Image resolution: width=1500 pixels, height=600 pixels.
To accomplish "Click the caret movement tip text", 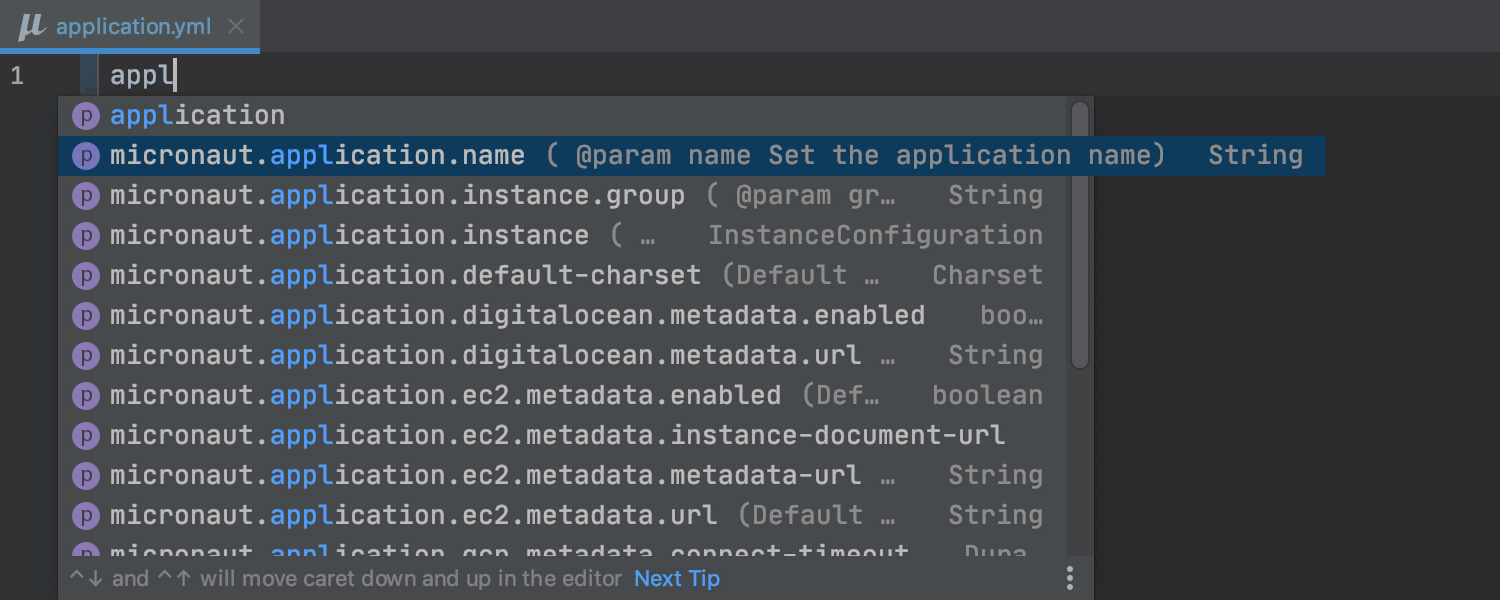I will (x=346, y=579).
